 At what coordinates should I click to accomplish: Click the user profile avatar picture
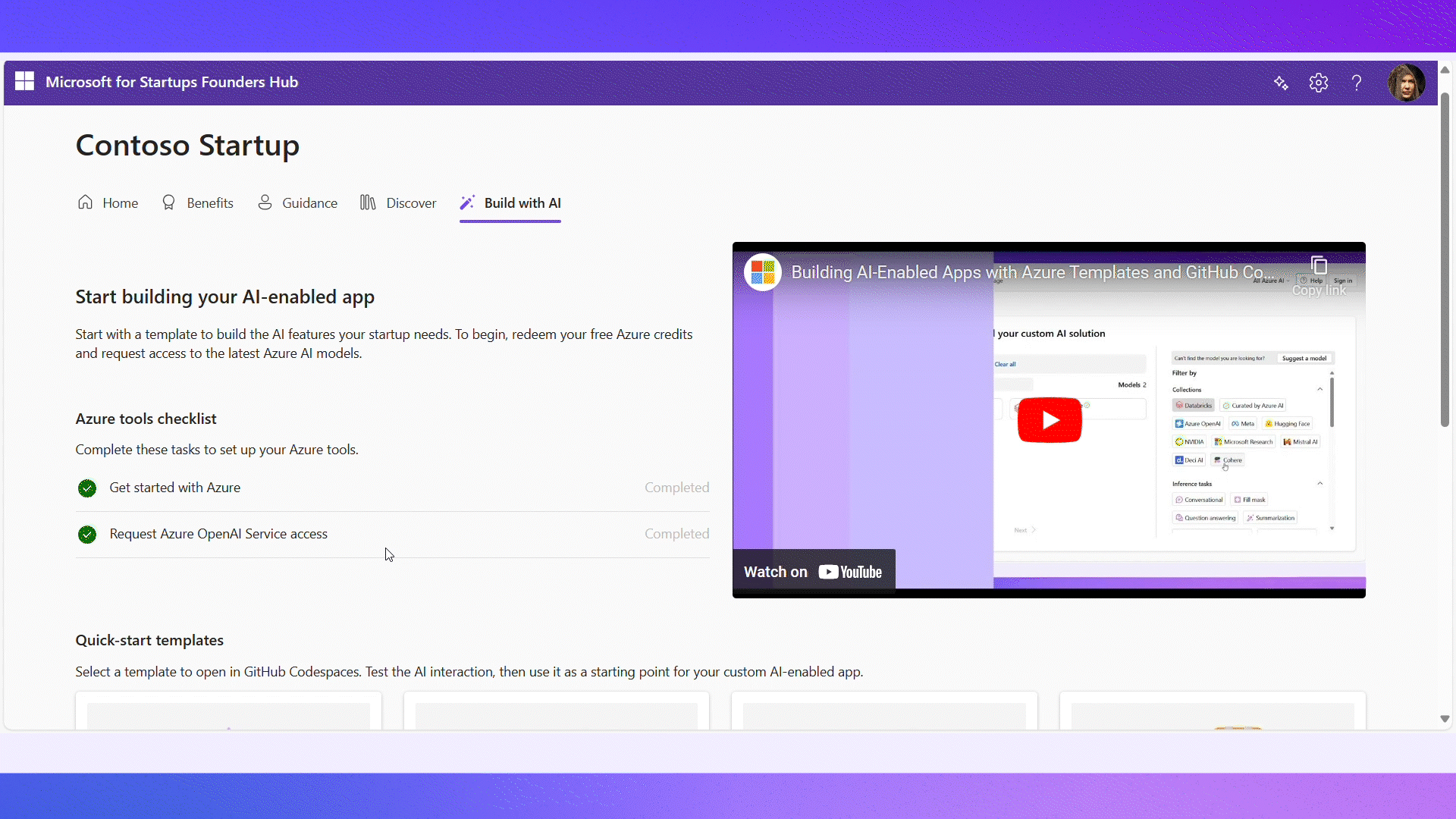(1407, 83)
